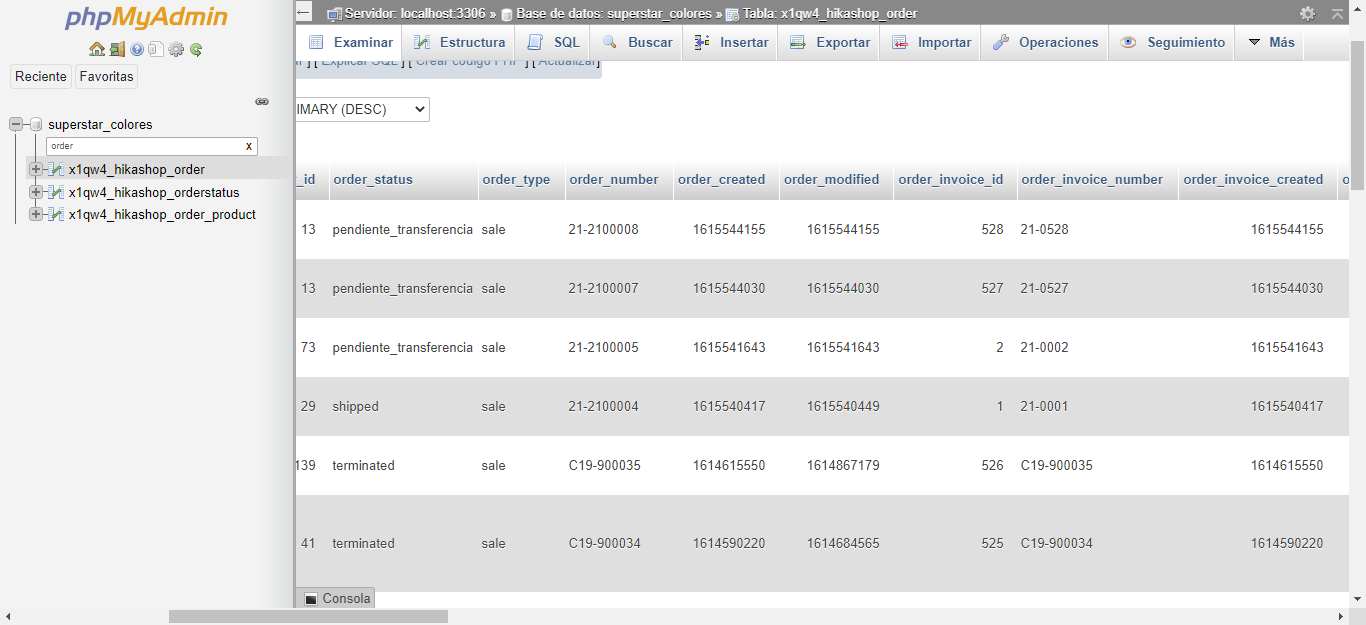
Task: Go to phpMyAdmin home via house icon
Action: click(96, 49)
